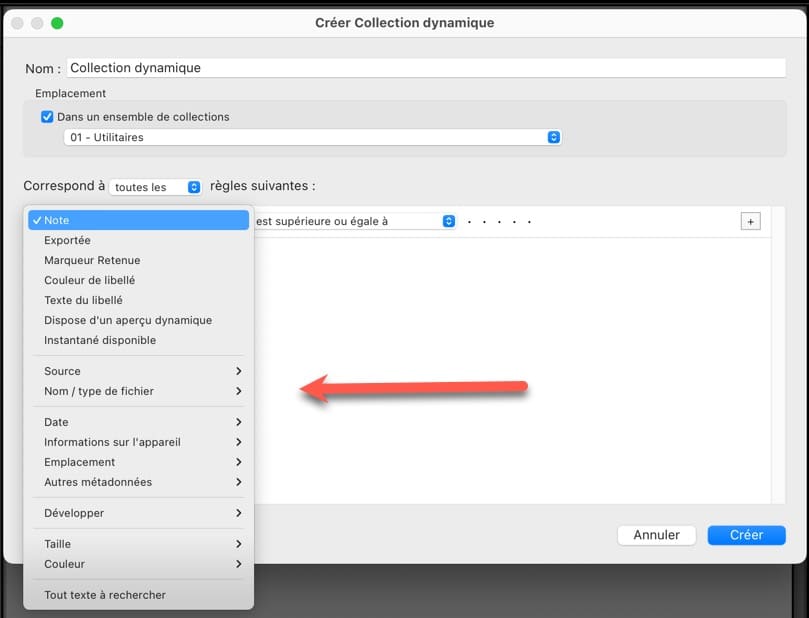The width and height of the screenshot is (809, 618).
Task: Expand Autres métadonnées submenu
Action: [x=138, y=482]
